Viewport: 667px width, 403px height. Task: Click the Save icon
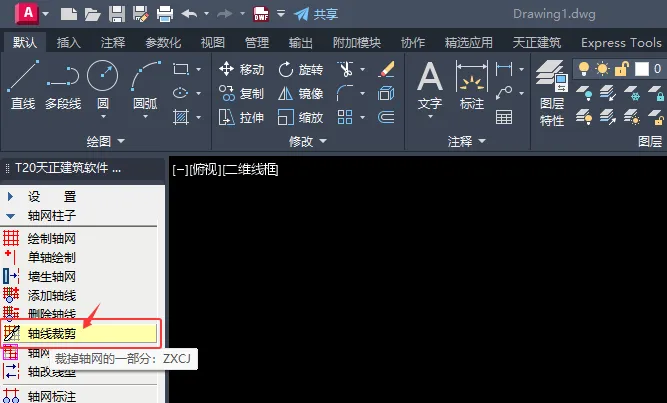tap(117, 14)
